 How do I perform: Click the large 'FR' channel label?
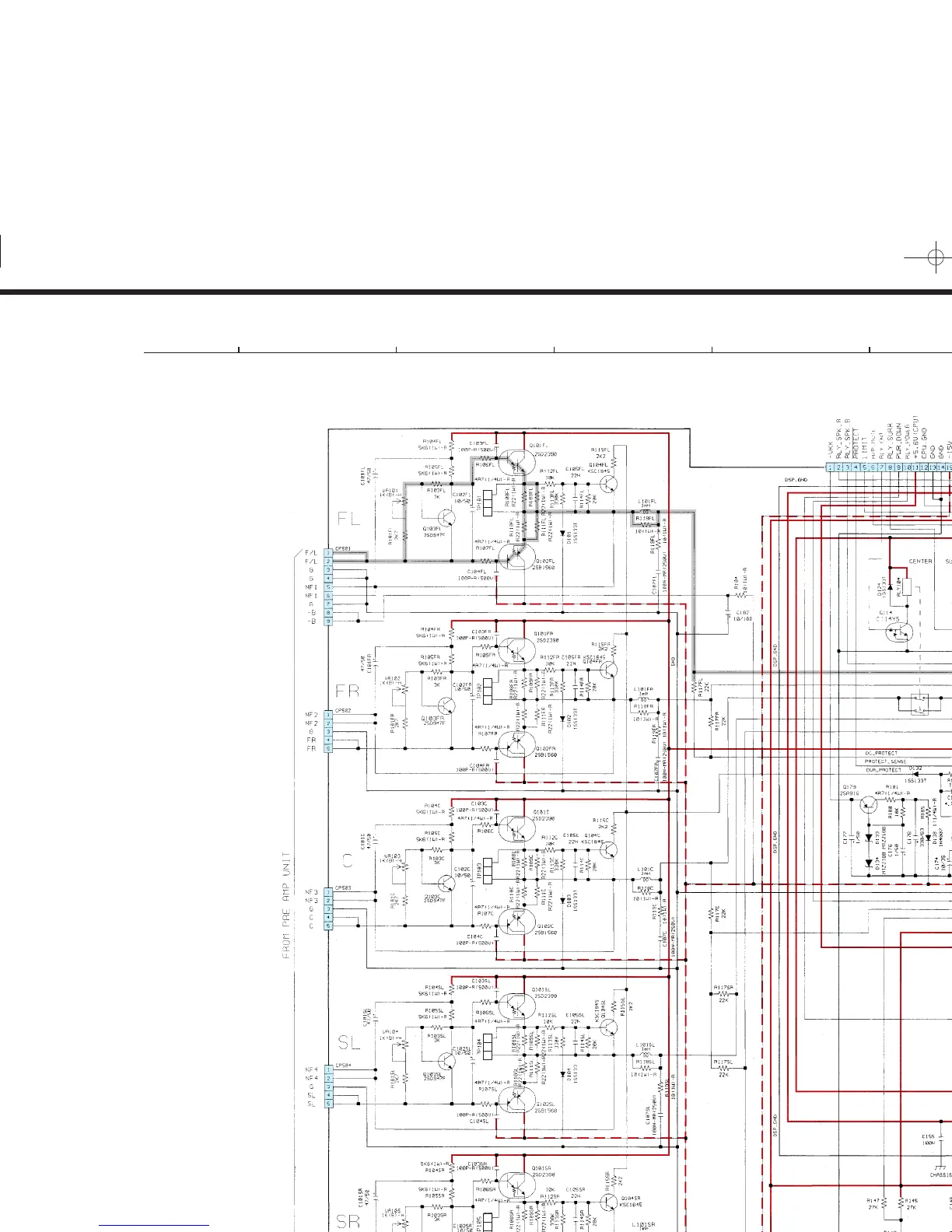click(348, 691)
